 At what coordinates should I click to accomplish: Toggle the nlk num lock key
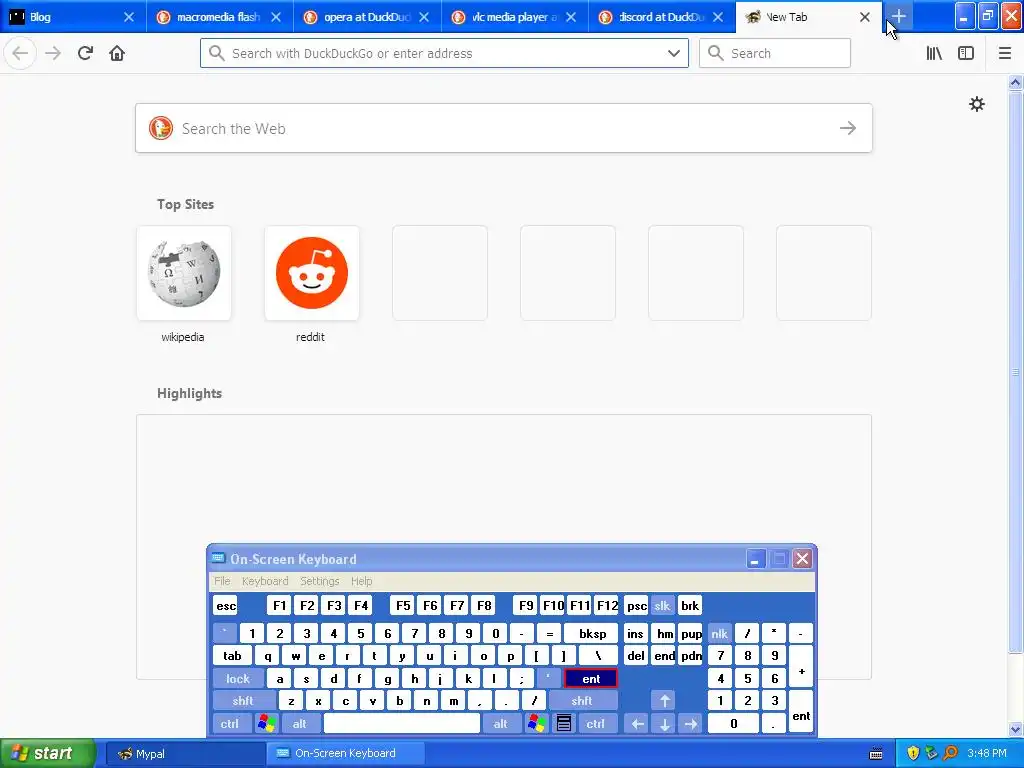[719, 633]
